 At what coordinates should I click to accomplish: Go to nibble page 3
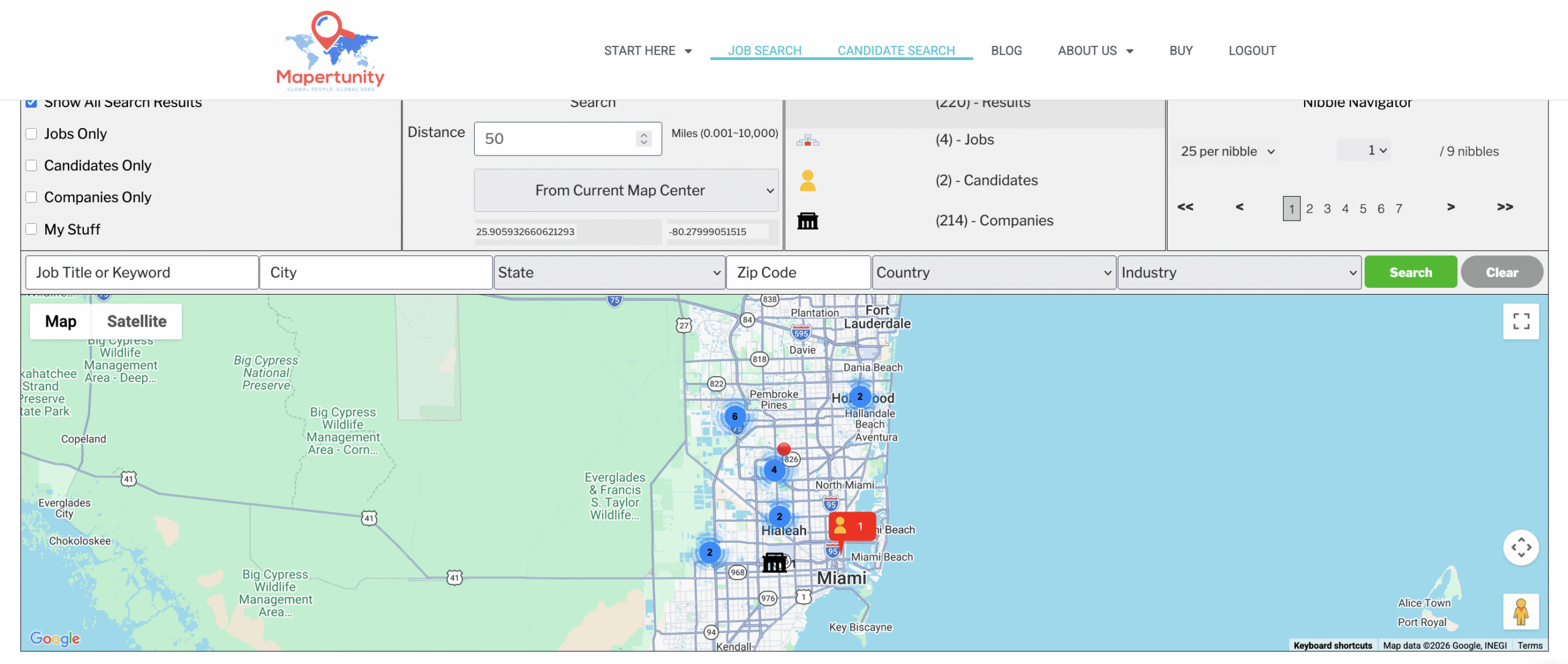click(x=1327, y=209)
